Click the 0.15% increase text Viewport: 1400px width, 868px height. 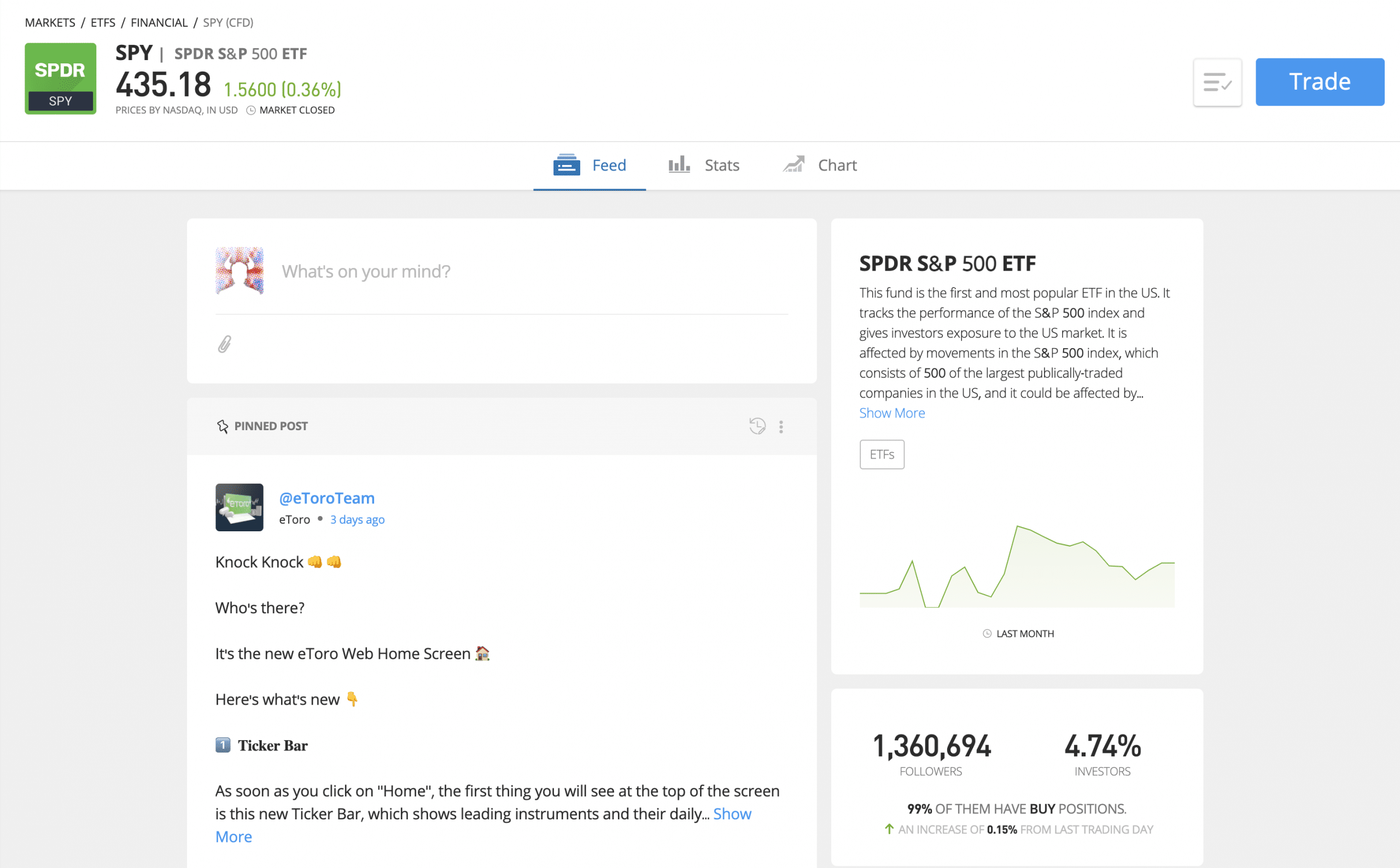1001,829
